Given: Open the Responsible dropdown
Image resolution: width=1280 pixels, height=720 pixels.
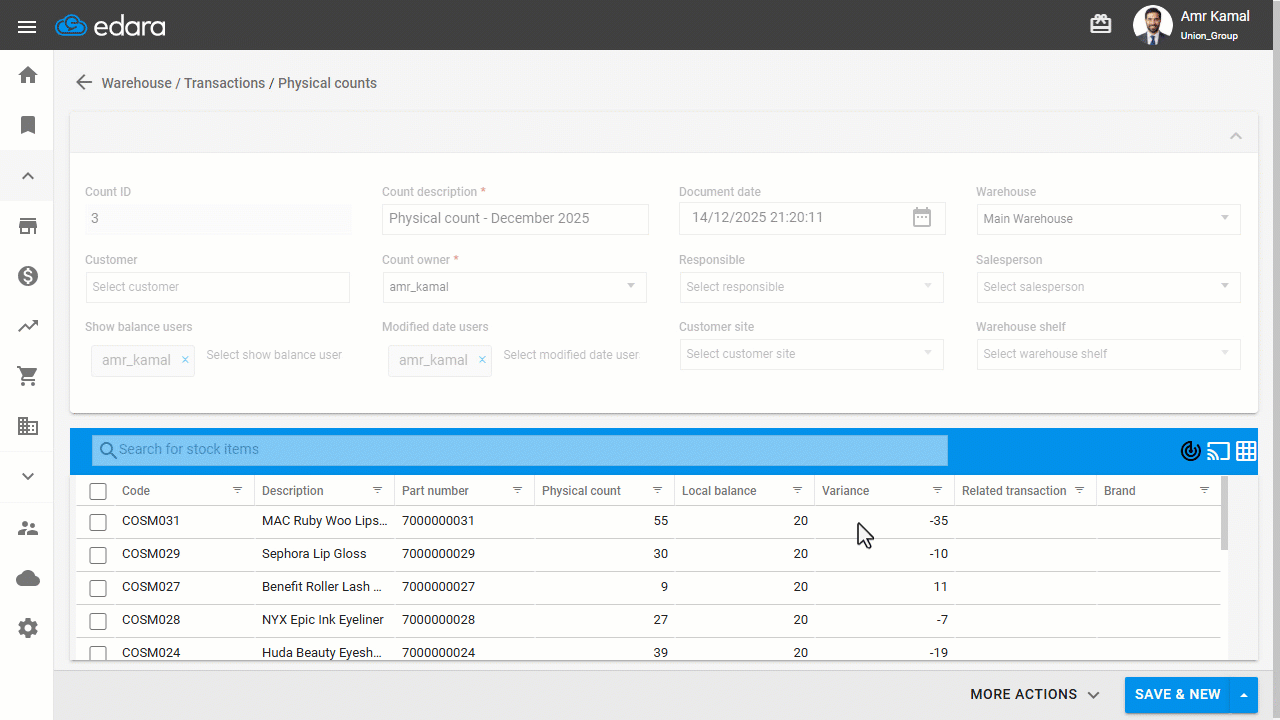Looking at the screenshot, I should tap(811, 287).
